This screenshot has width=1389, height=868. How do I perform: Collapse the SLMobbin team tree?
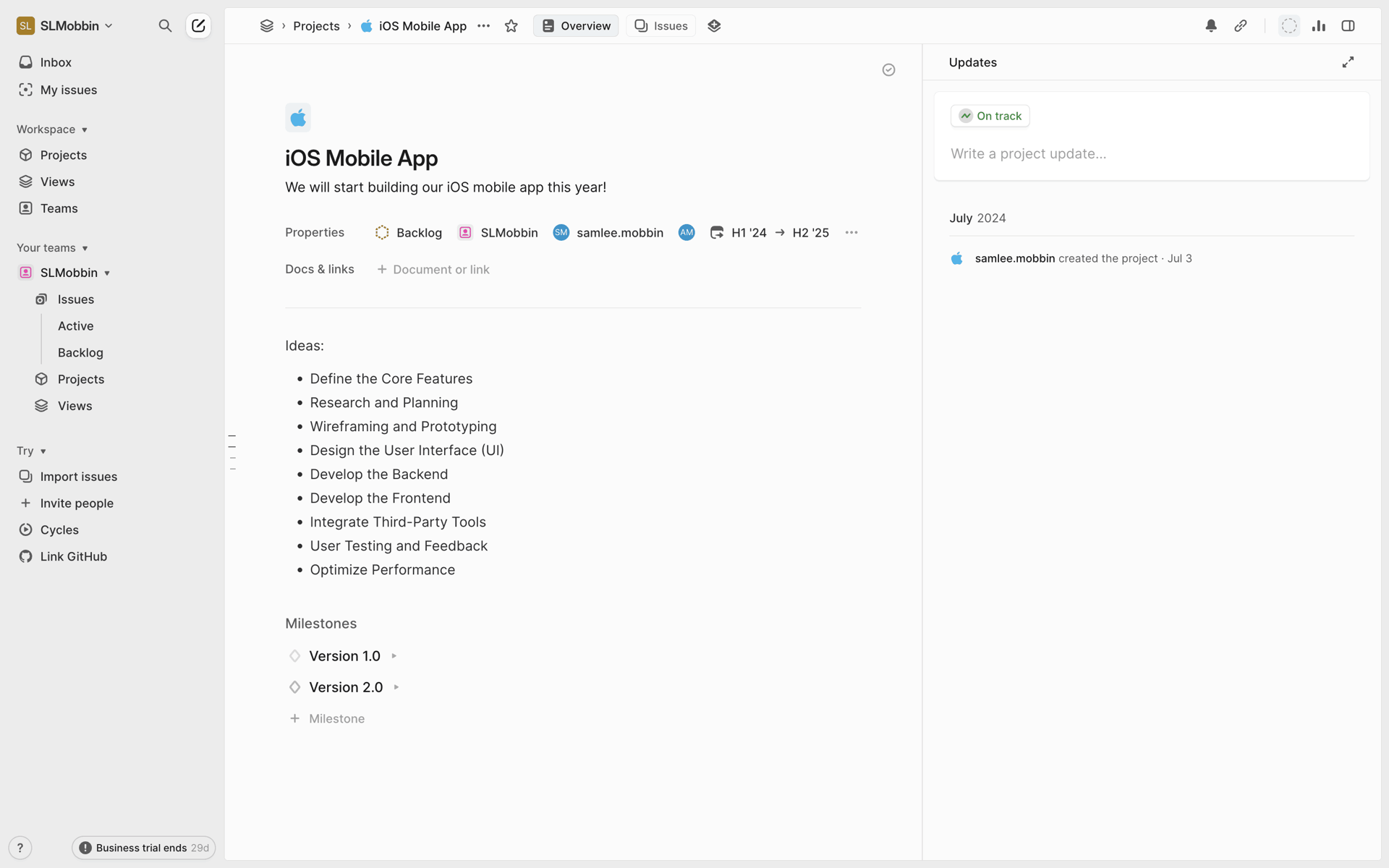click(107, 273)
